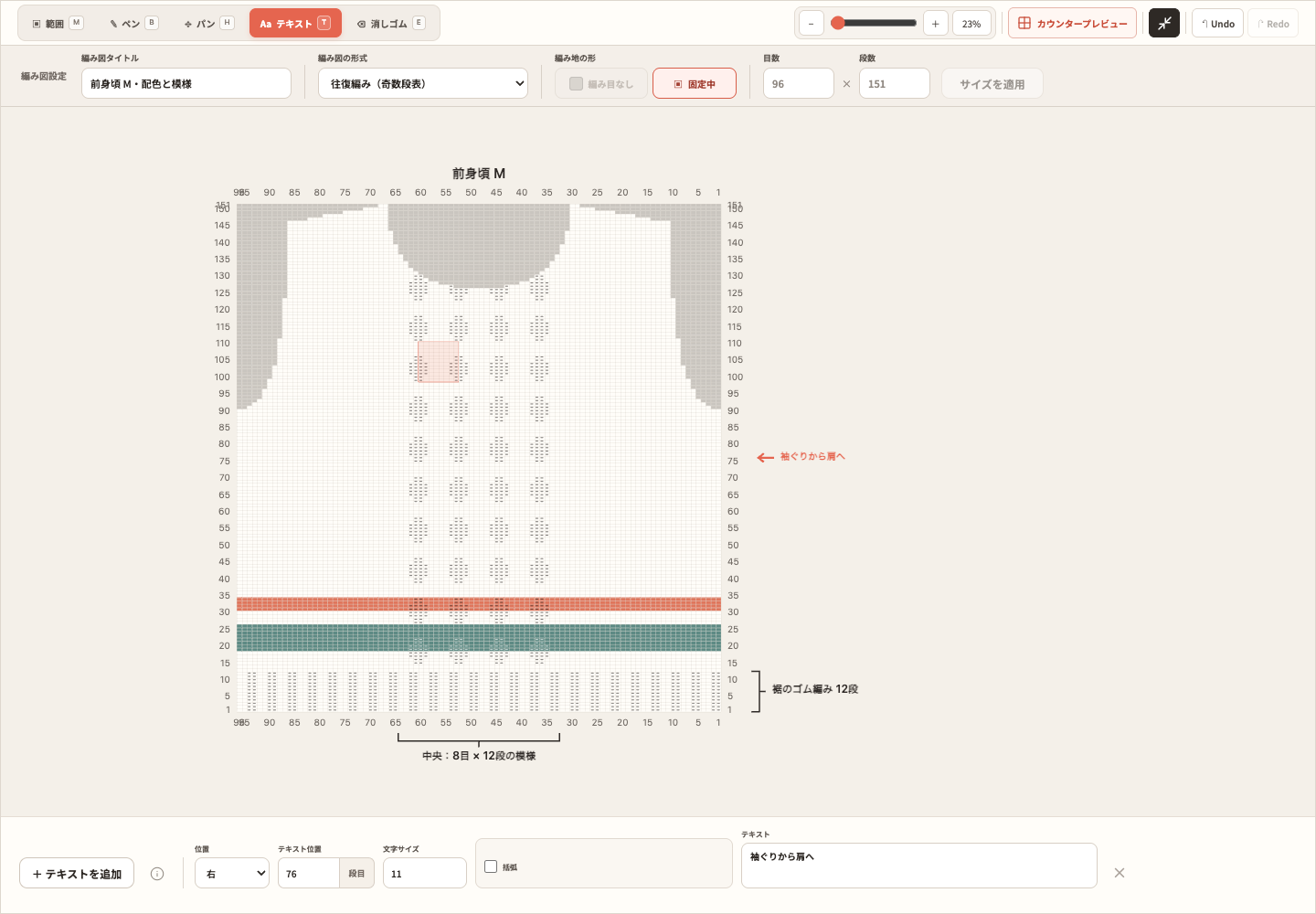Viewport: 1316px width, 914px height.
Task: Activate the テキスト text tool
Action: (295, 24)
